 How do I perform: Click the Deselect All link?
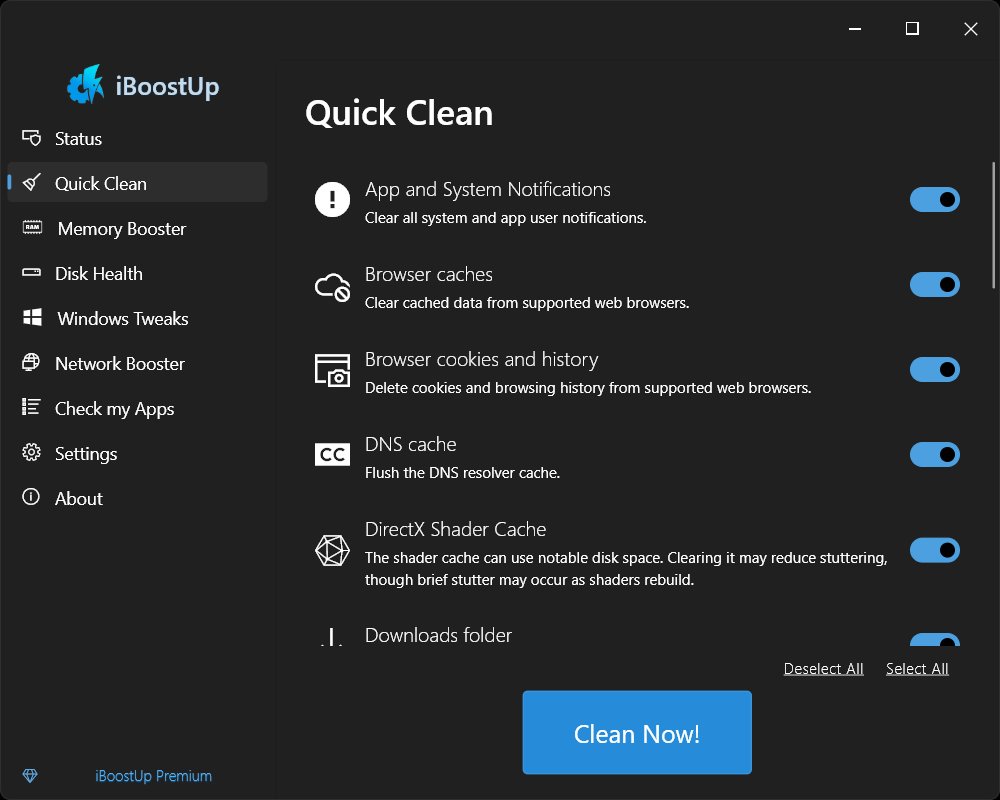click(823, 669)
